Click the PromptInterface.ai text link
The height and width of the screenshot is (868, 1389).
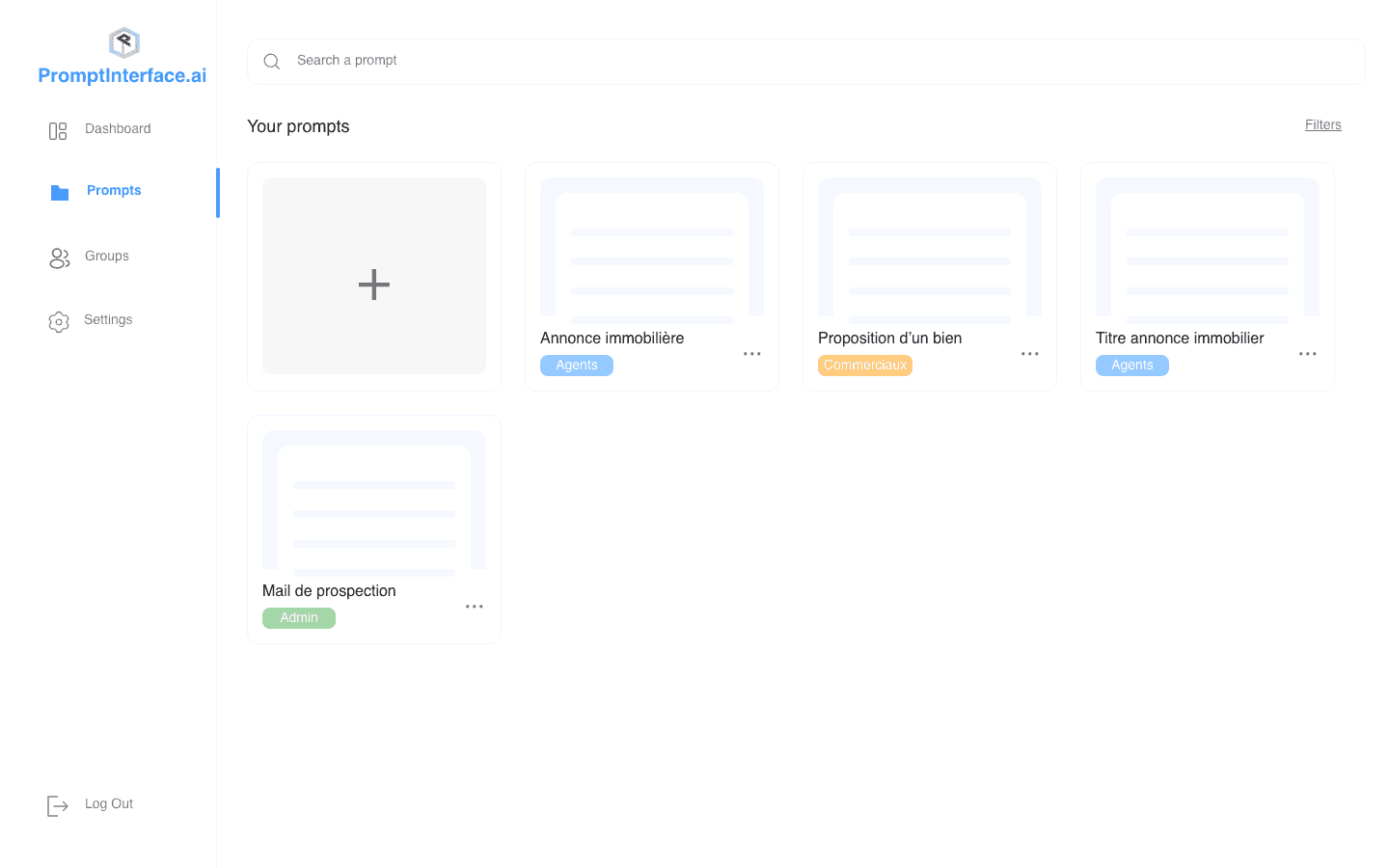point(122,74)
